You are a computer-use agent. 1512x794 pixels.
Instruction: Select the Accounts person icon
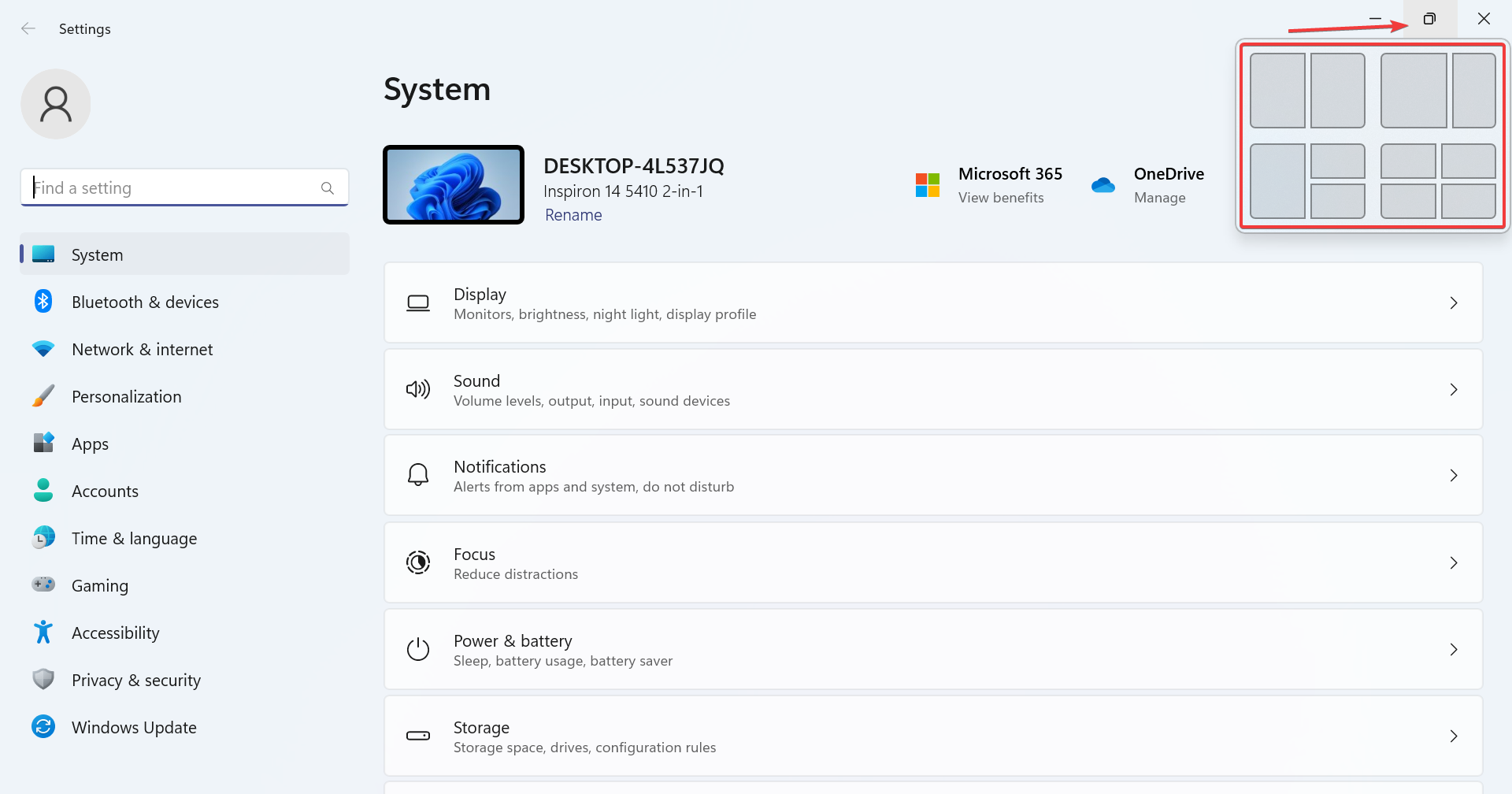43,490
